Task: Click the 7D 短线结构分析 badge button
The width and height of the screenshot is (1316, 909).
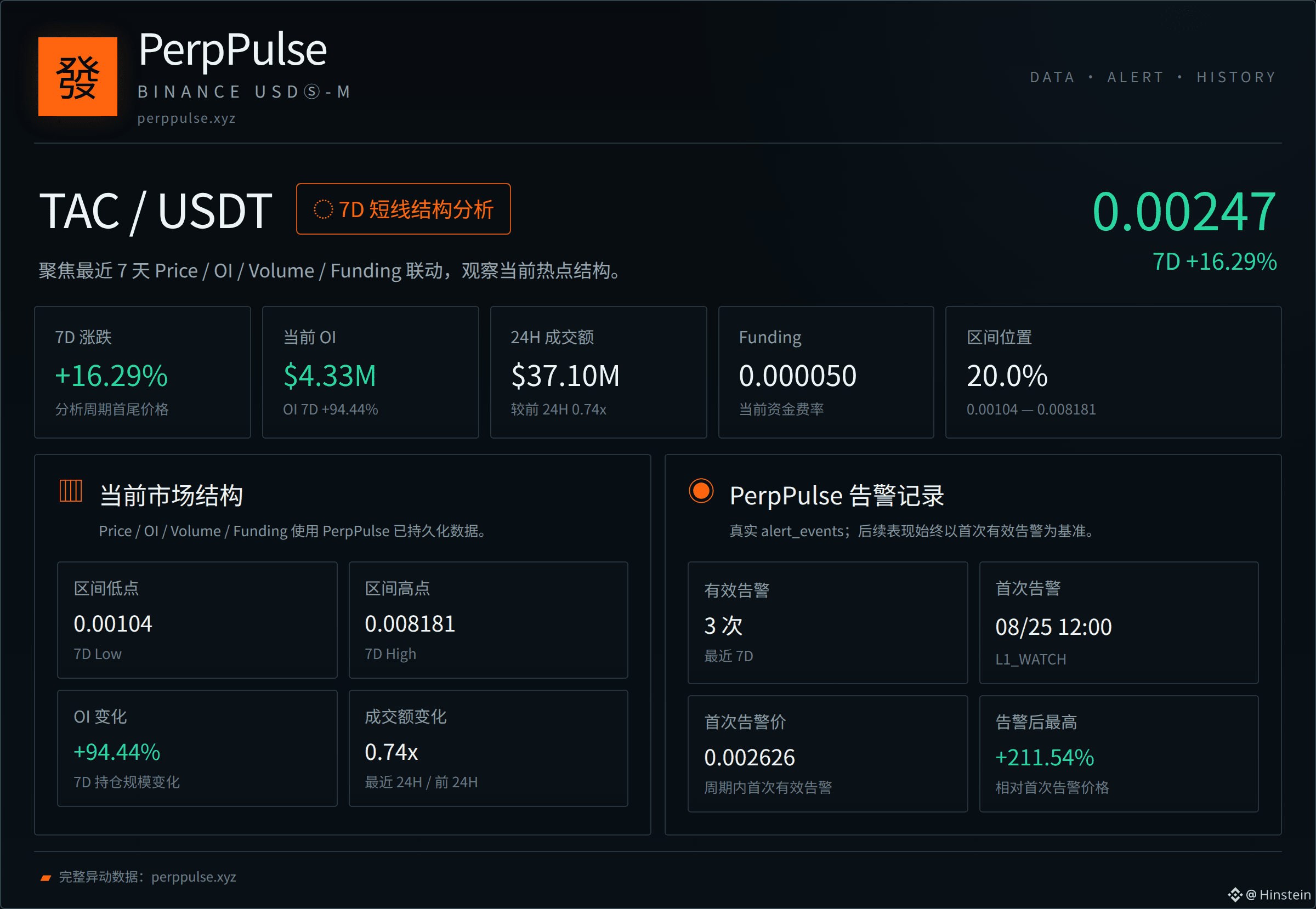Action: point(404,209)
